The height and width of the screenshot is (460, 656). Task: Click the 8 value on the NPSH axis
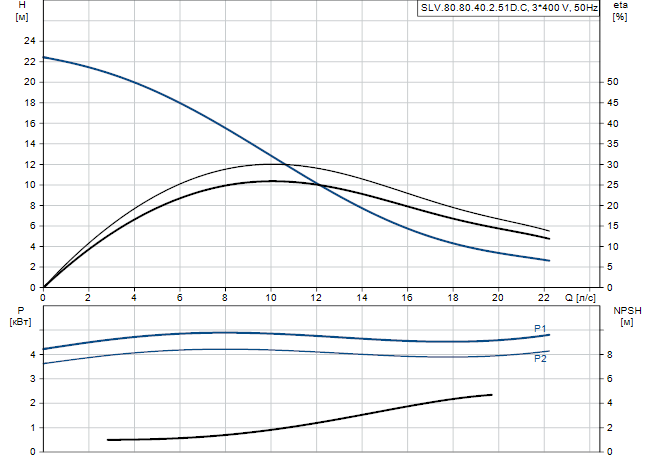click(610, 355)
